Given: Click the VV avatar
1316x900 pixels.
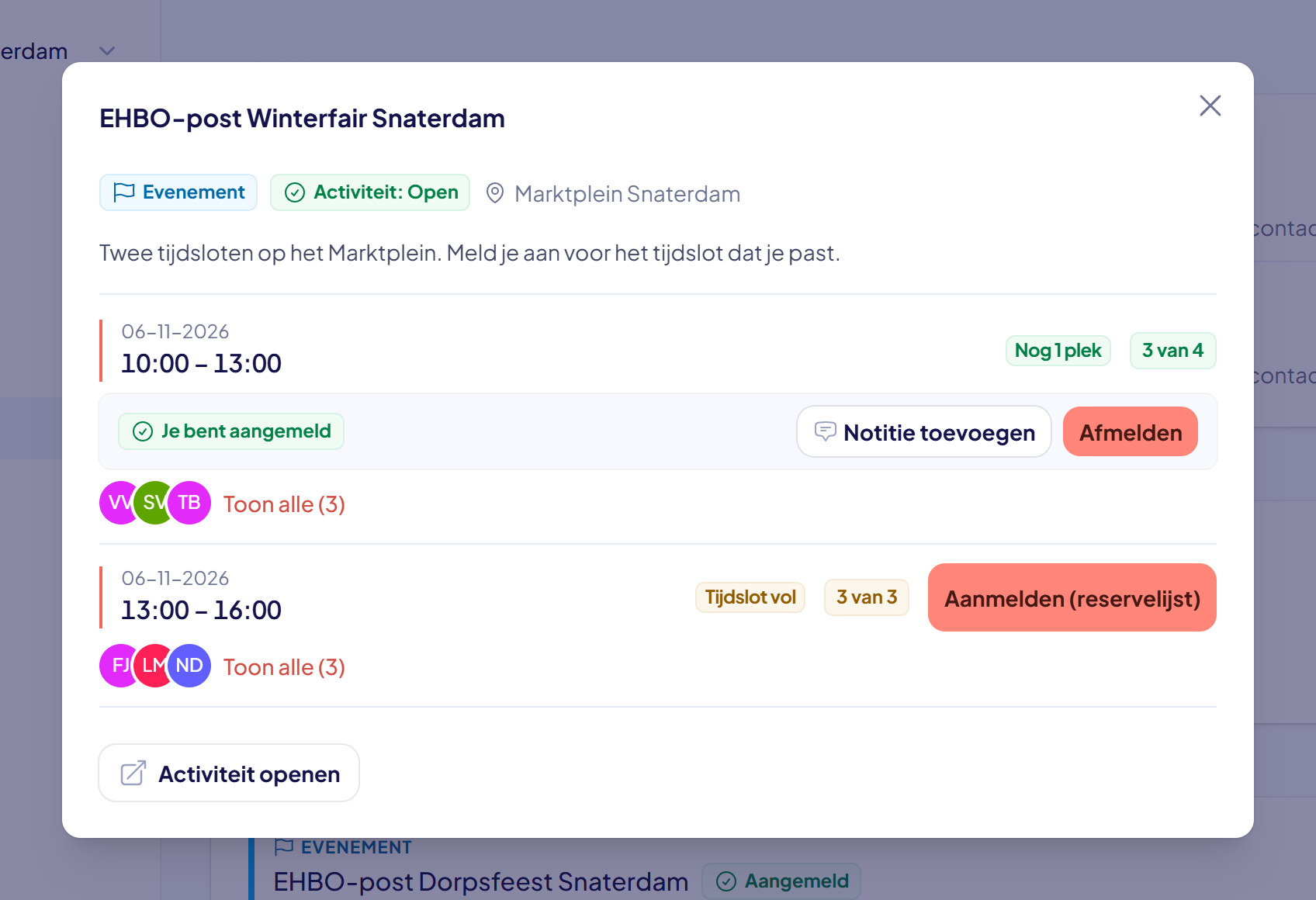Looking at the screenshot, I should pos(117,503).
